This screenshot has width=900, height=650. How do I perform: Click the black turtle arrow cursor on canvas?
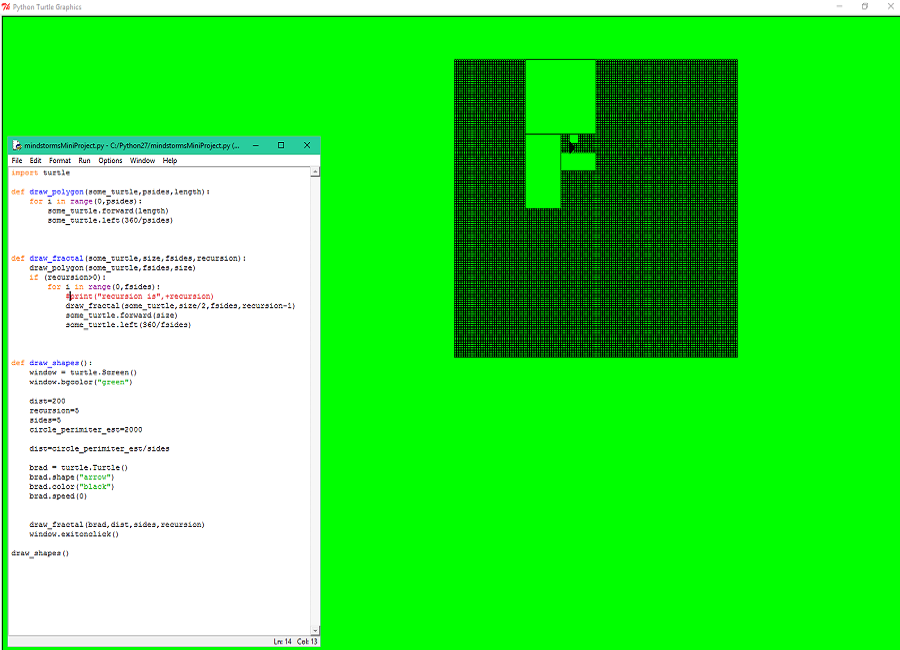[x=573, y=148]
